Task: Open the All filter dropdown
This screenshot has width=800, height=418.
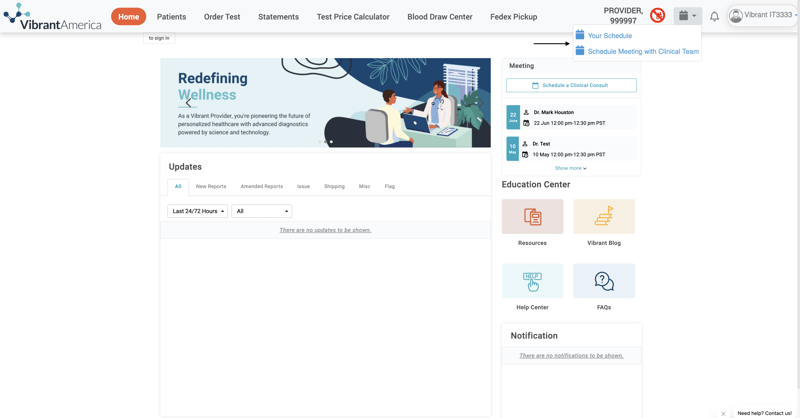Action: pos(262,211)
